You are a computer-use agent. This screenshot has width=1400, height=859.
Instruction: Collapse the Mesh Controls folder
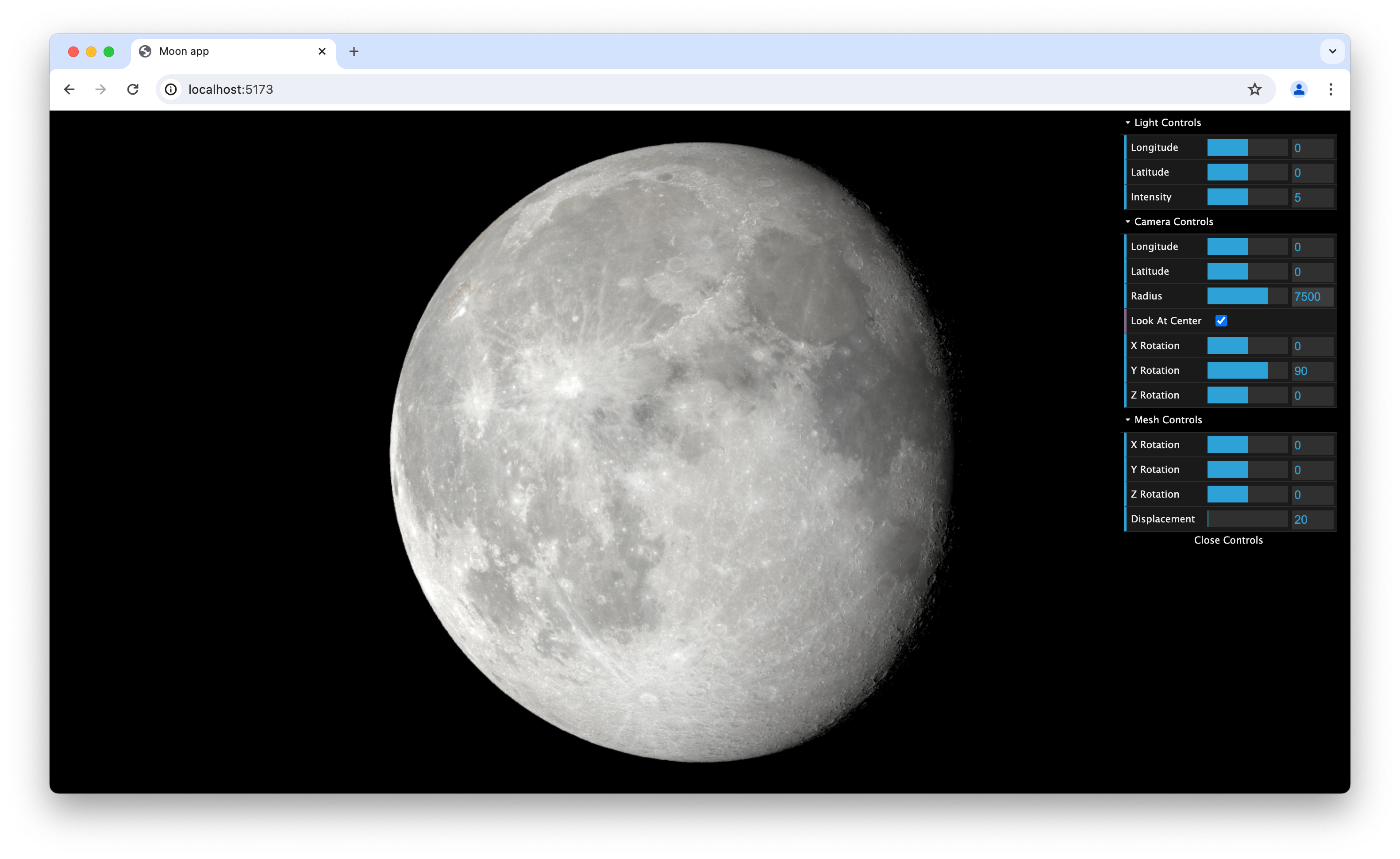pyautogui.click(x=1168, y=420)
